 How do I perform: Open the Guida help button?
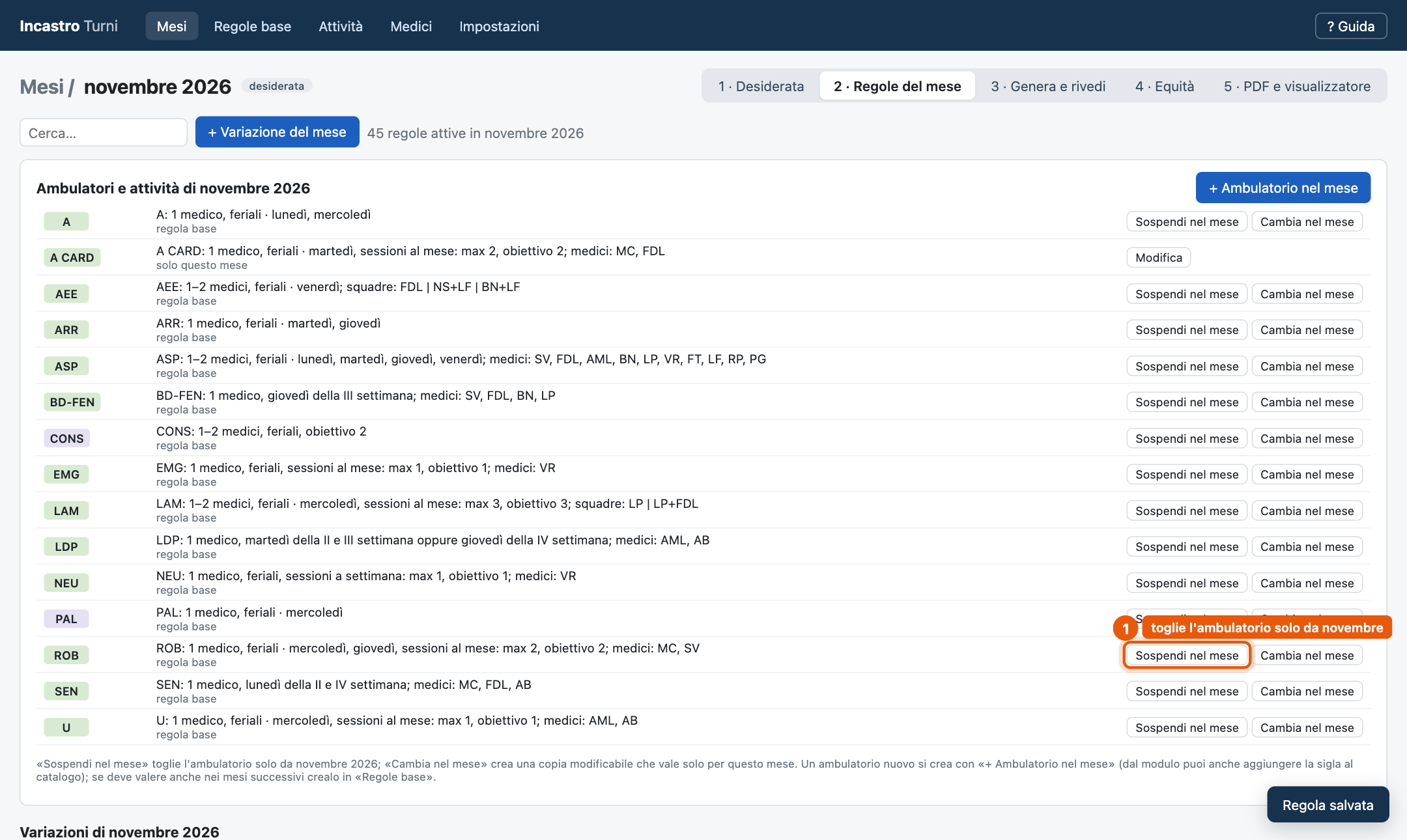1351,26
